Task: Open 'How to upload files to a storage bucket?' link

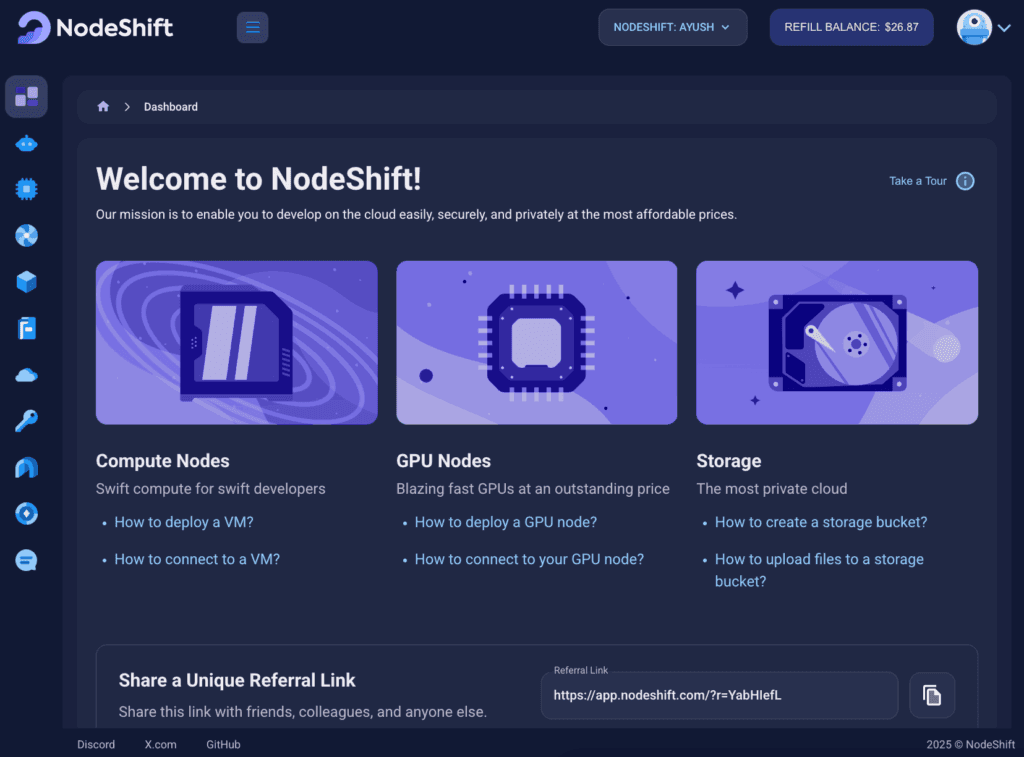Action: point(819,570)
